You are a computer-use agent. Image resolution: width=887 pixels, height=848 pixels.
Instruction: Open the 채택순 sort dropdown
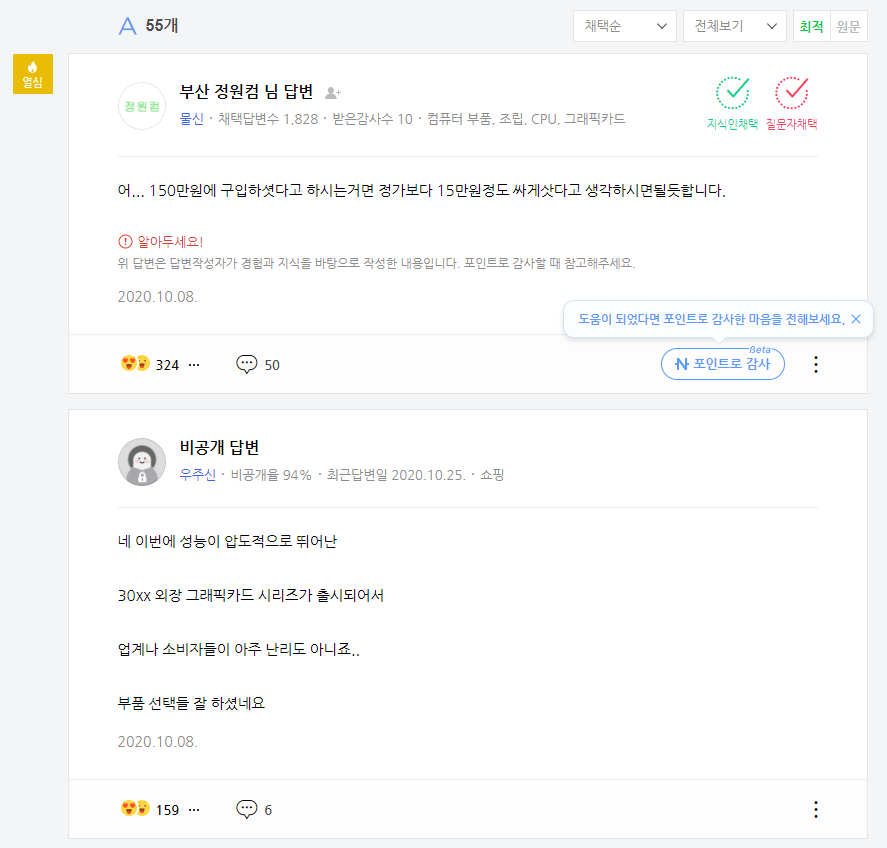pyautogui.click(x=625, y=26)
